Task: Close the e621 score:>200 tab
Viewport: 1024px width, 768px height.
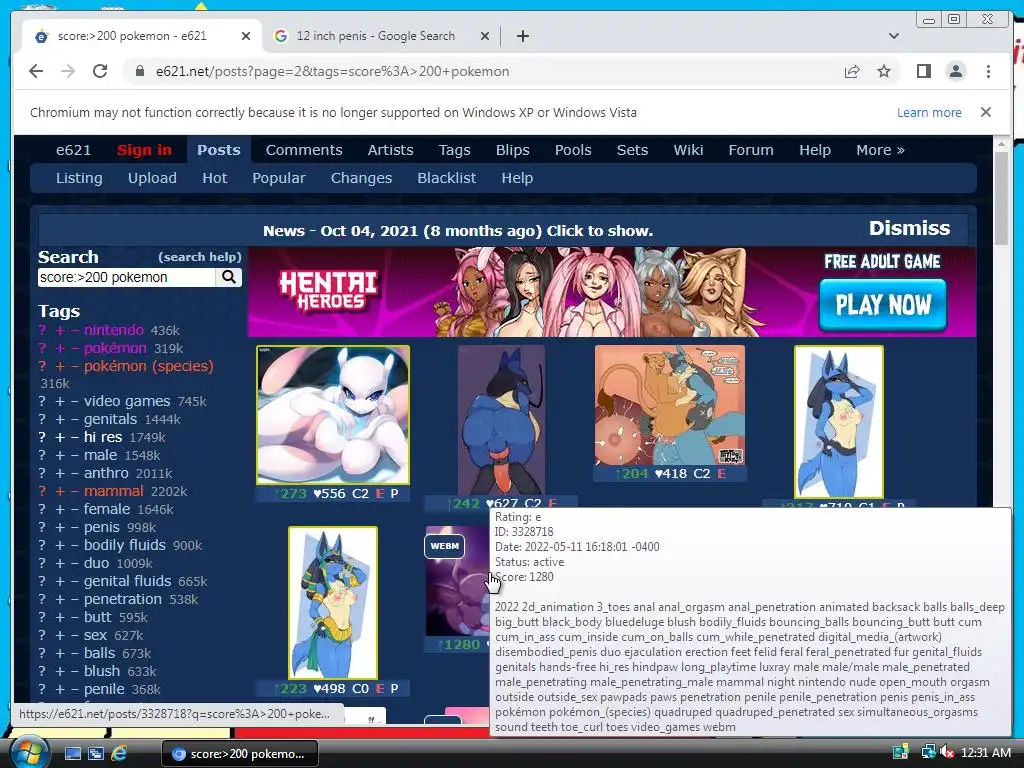Action: click(x=246, y=36)
